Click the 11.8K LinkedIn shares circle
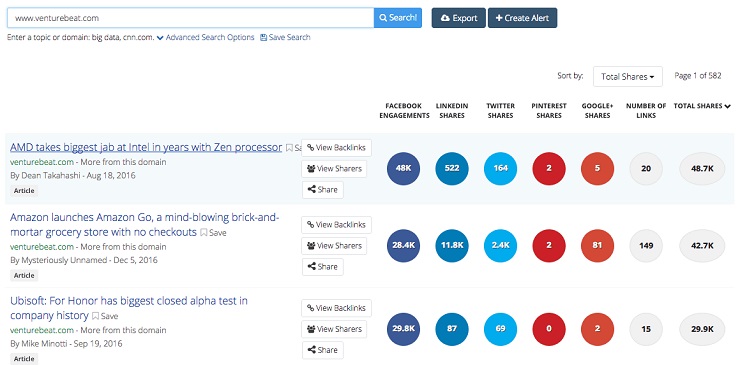The width and height of the screenshot is (740, 365). [x=452, y=246]
